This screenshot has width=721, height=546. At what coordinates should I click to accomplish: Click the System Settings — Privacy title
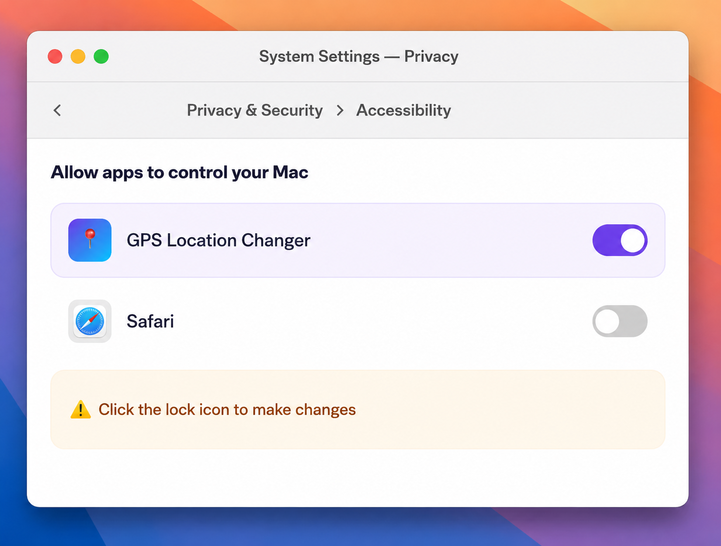[359, 57]
